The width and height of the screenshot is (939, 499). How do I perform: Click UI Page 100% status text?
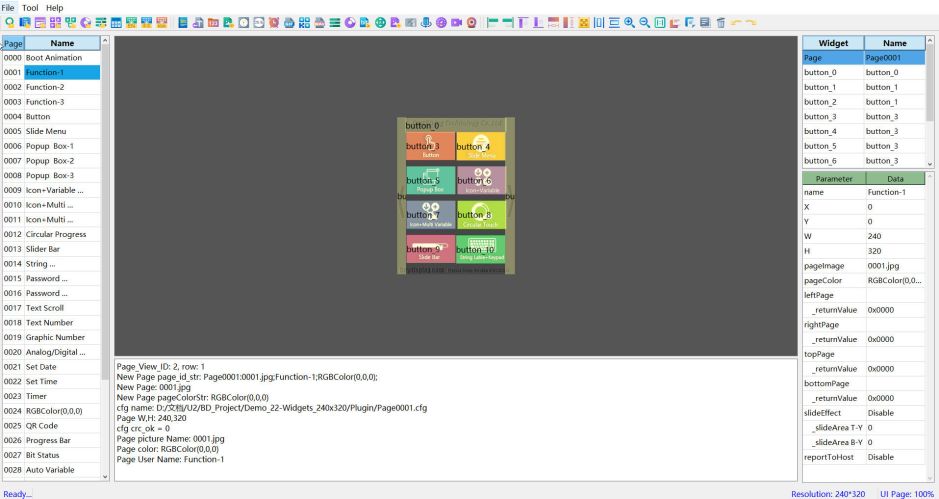click(x=907, y=494)
